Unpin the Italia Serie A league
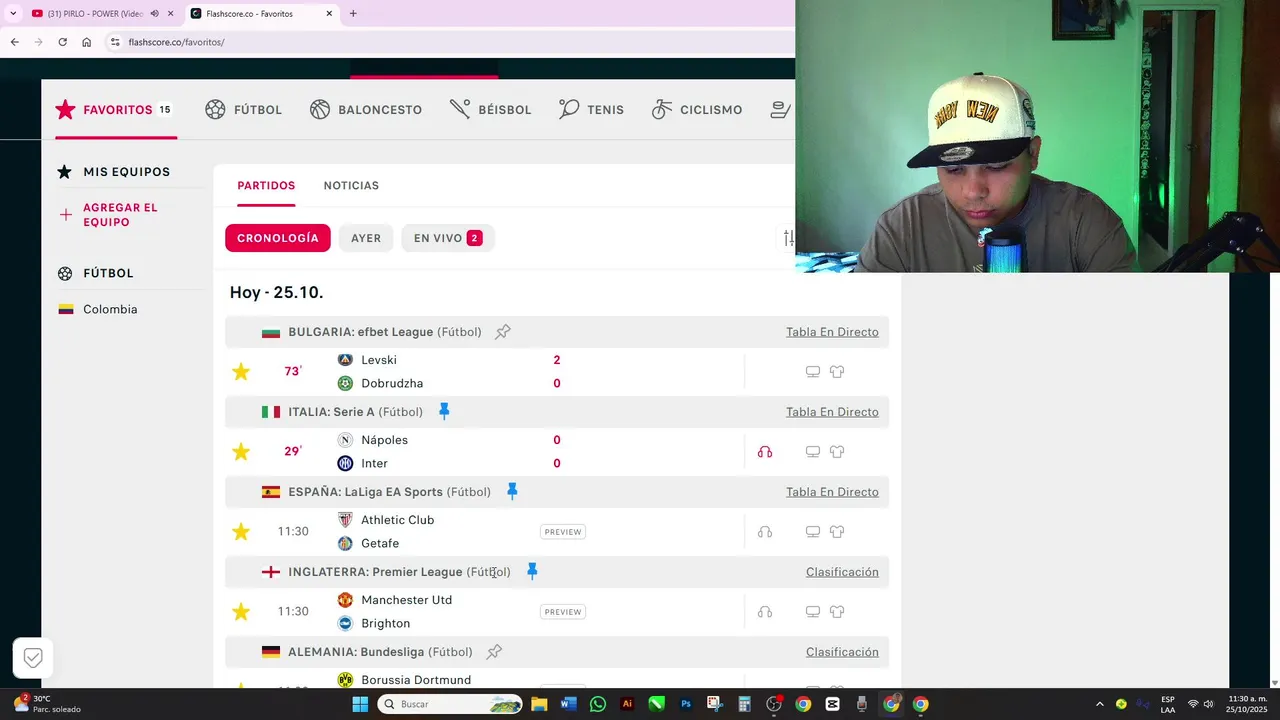The image size is (1280, 720). (444, 411)
